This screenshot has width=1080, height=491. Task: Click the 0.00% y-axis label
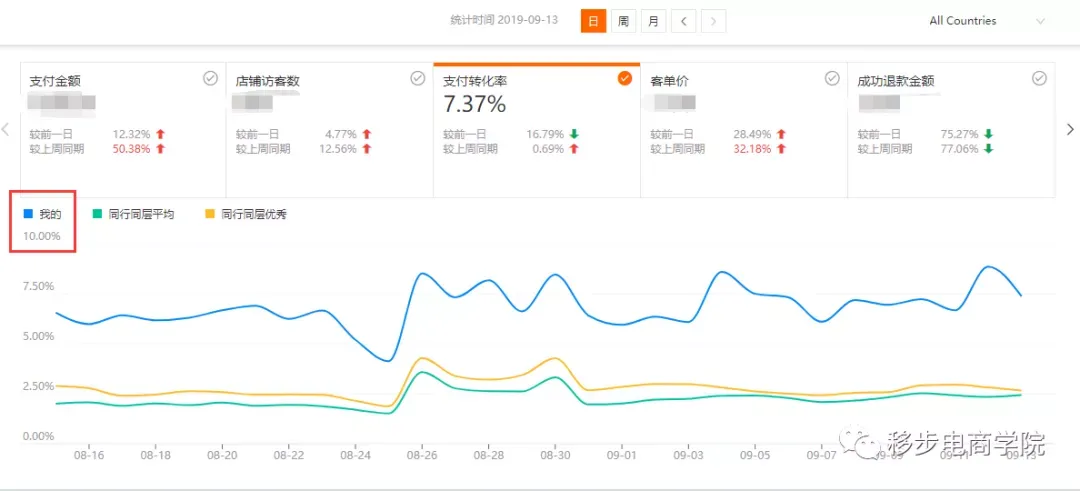click(x=39, y=436)
